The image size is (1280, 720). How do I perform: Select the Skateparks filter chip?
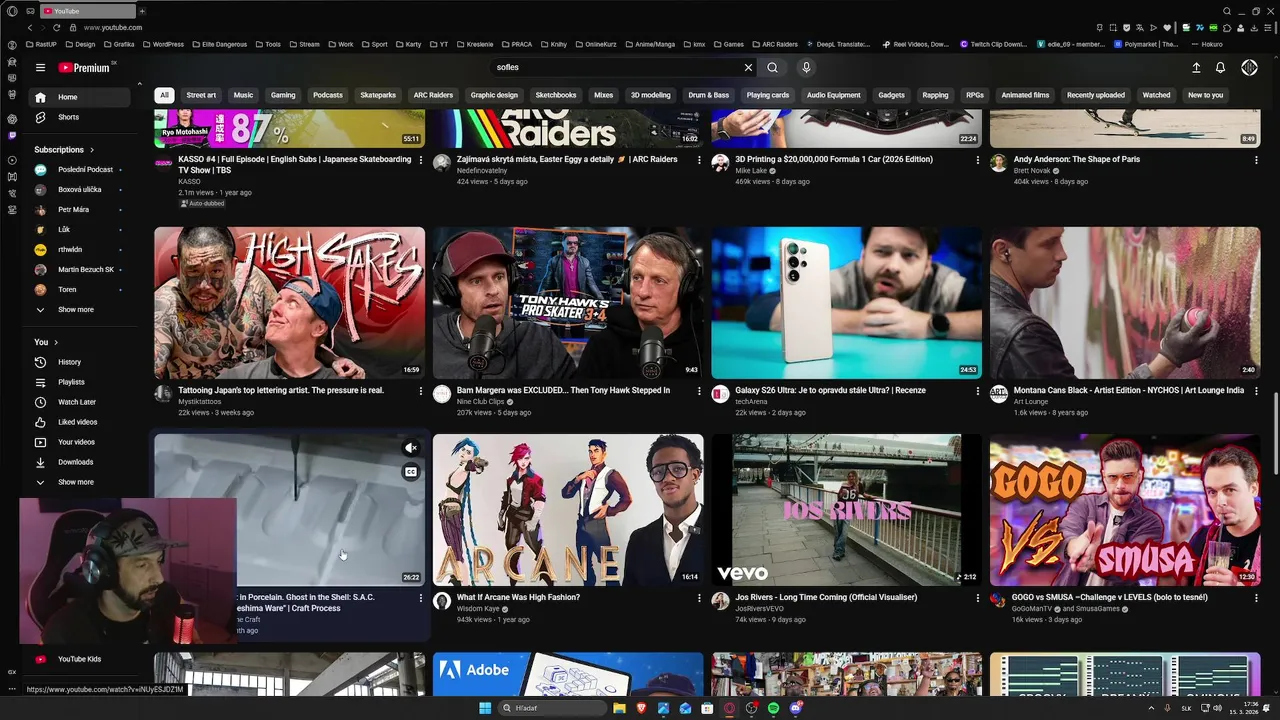tap(378, 95)
